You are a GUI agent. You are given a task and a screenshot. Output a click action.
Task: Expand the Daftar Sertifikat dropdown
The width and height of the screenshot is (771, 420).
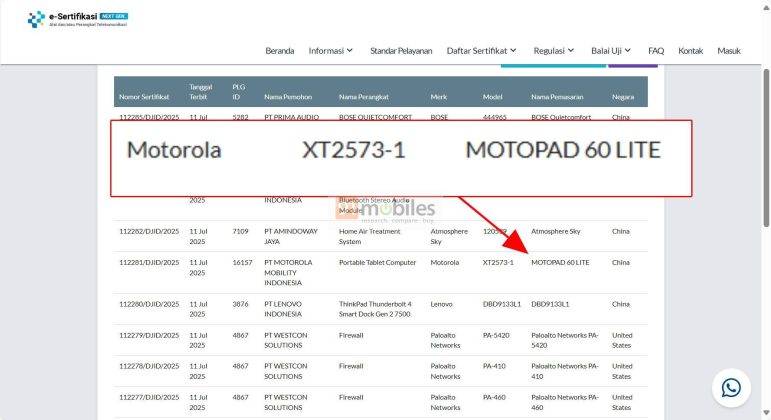[x=481, y=51]
